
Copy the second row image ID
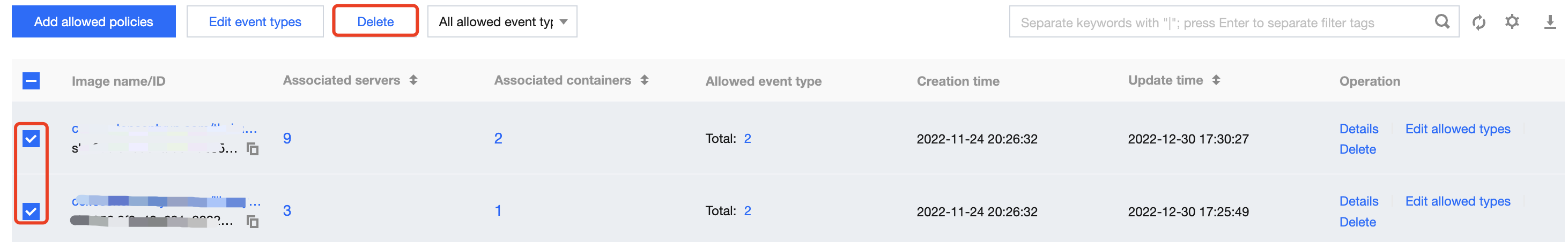tap(253, 222)
